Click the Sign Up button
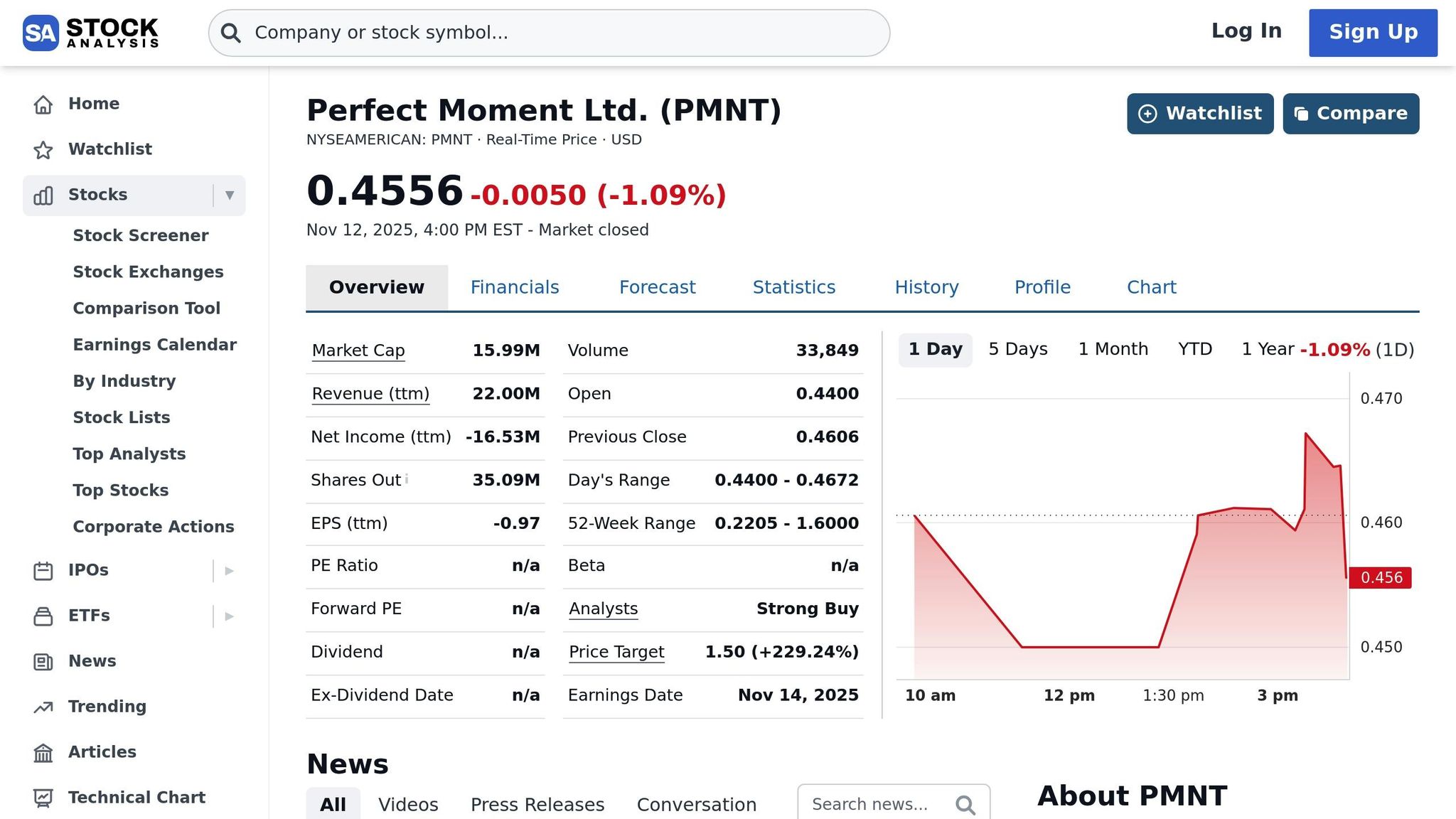 tap(1372, 32)
